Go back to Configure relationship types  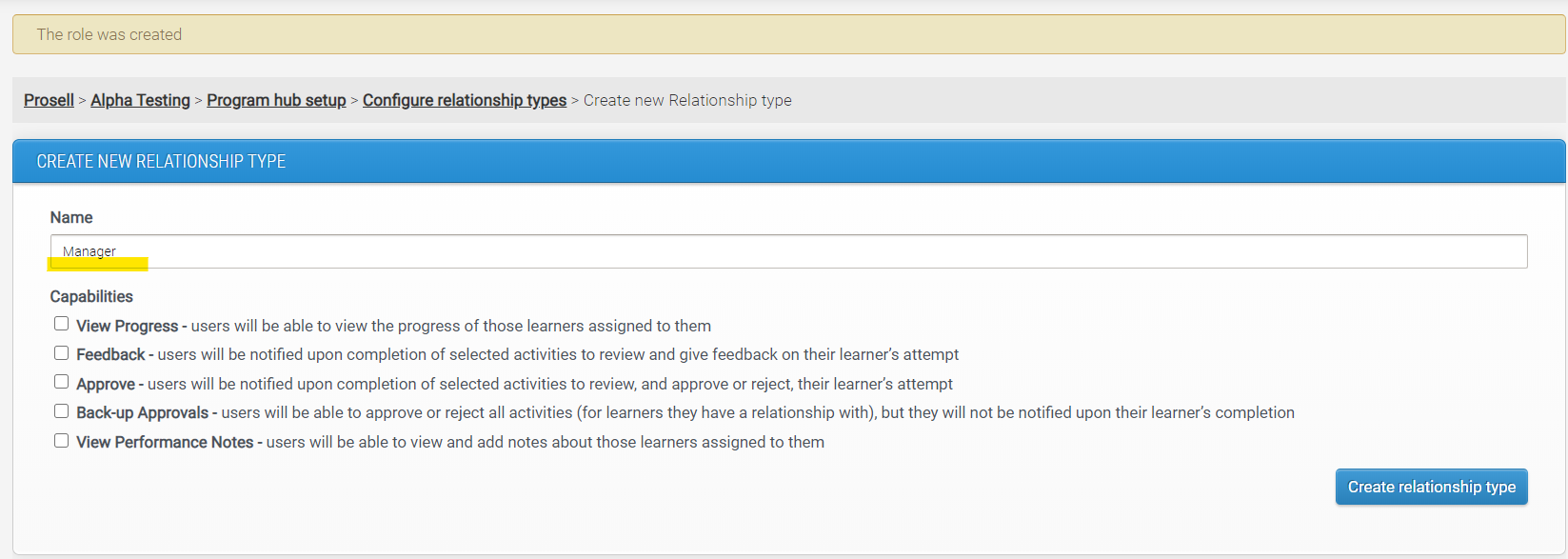coord(465,99)
